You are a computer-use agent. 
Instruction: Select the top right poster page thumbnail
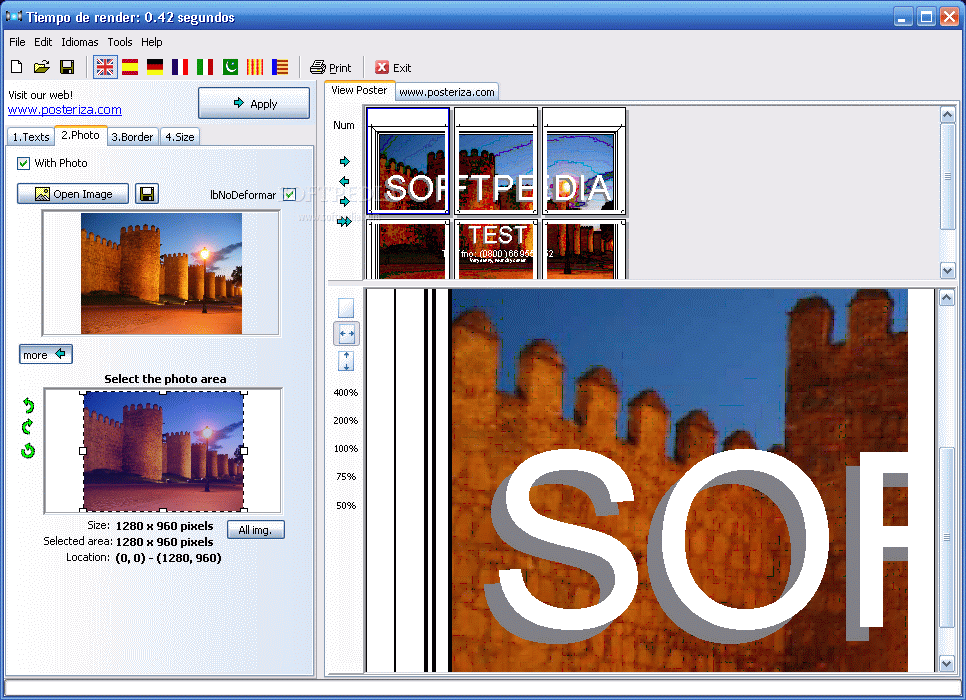click(584, 161)
